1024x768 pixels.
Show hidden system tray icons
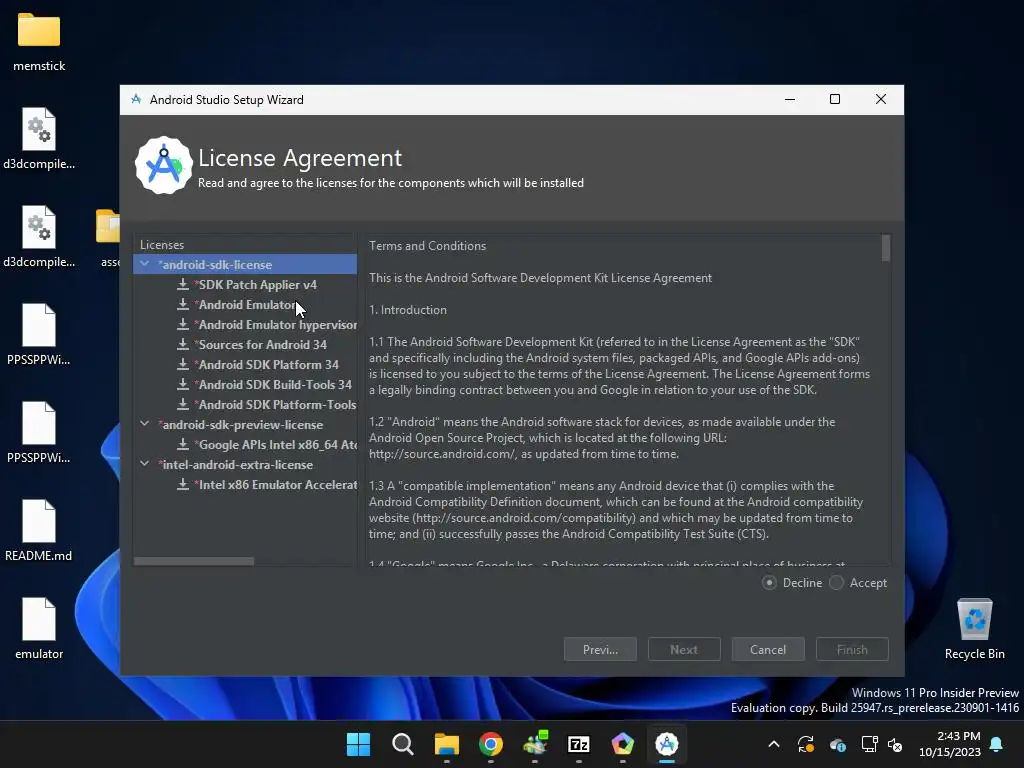coord(773,744)
